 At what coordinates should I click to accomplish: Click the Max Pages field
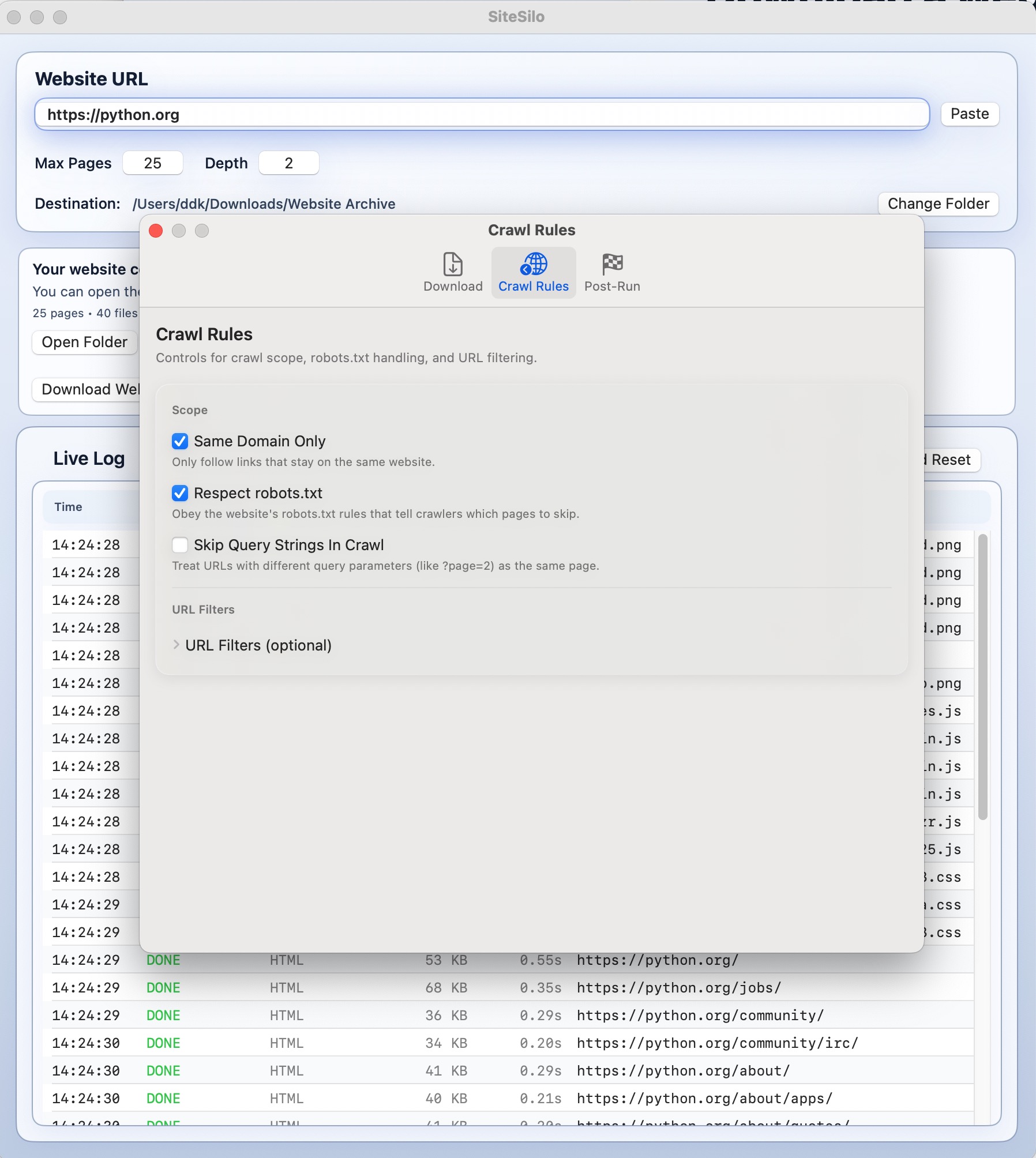pos(153,163)
